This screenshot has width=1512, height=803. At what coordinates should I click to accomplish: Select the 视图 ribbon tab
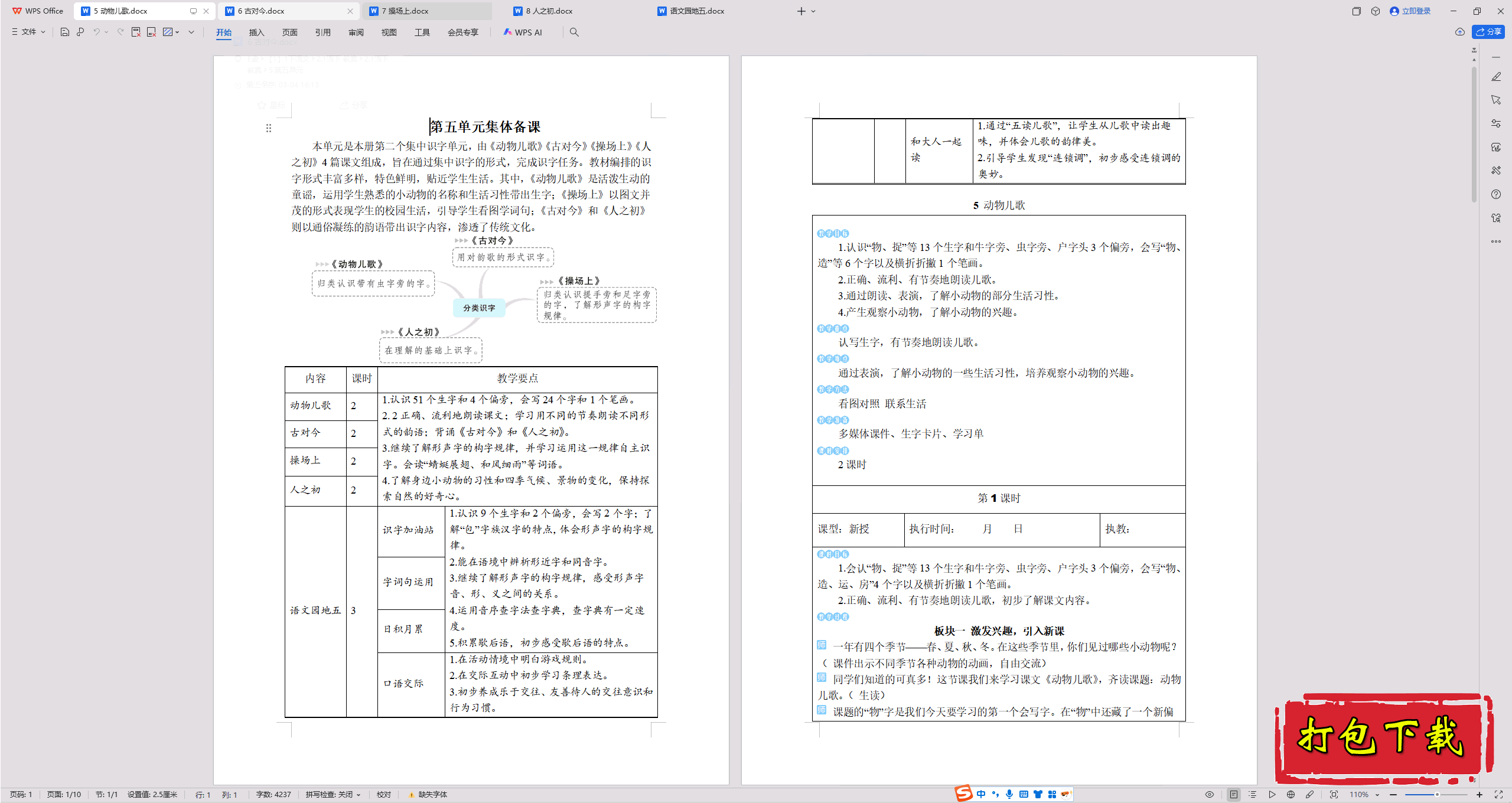point(389,32)
